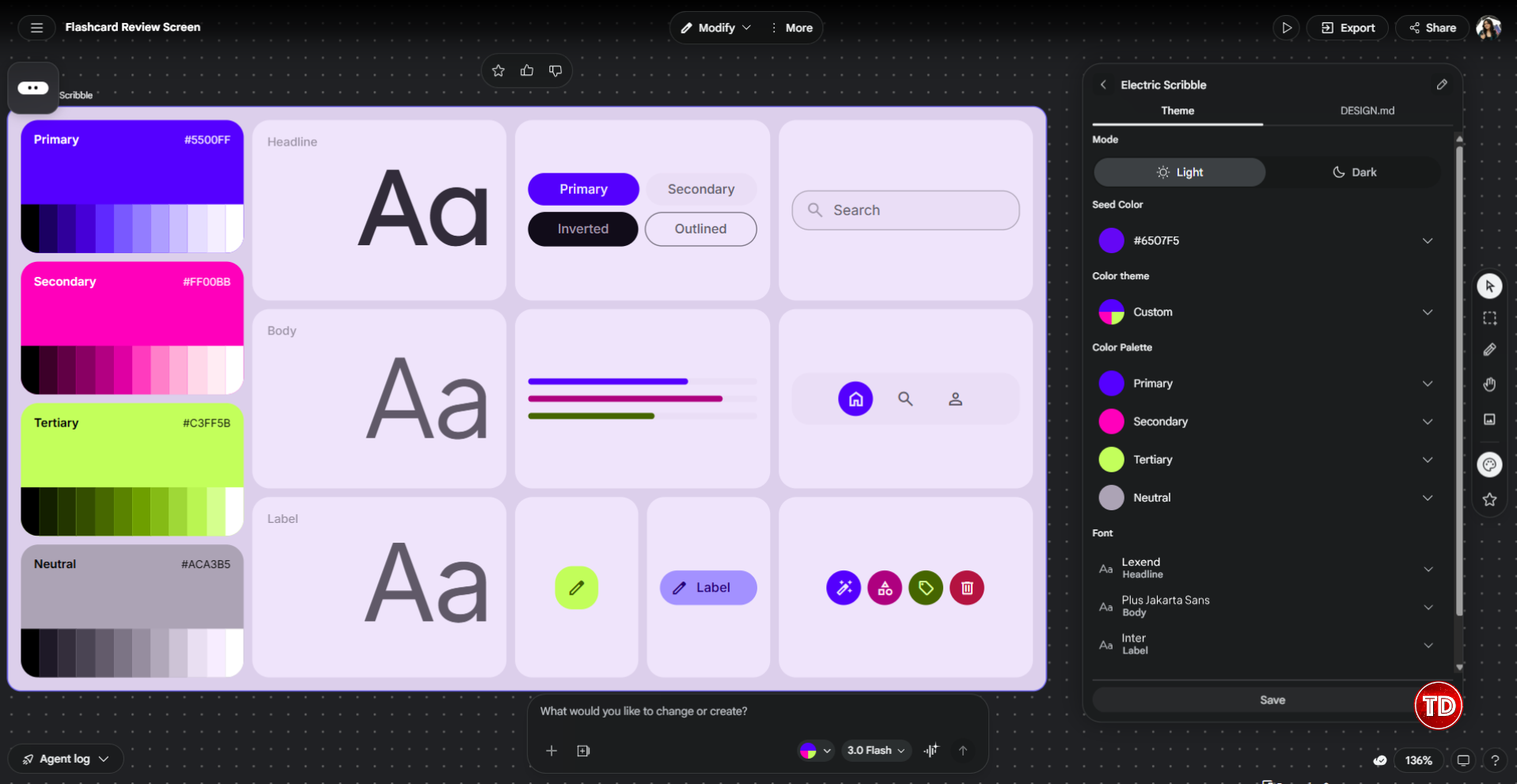Open the Modify menu

715,27
